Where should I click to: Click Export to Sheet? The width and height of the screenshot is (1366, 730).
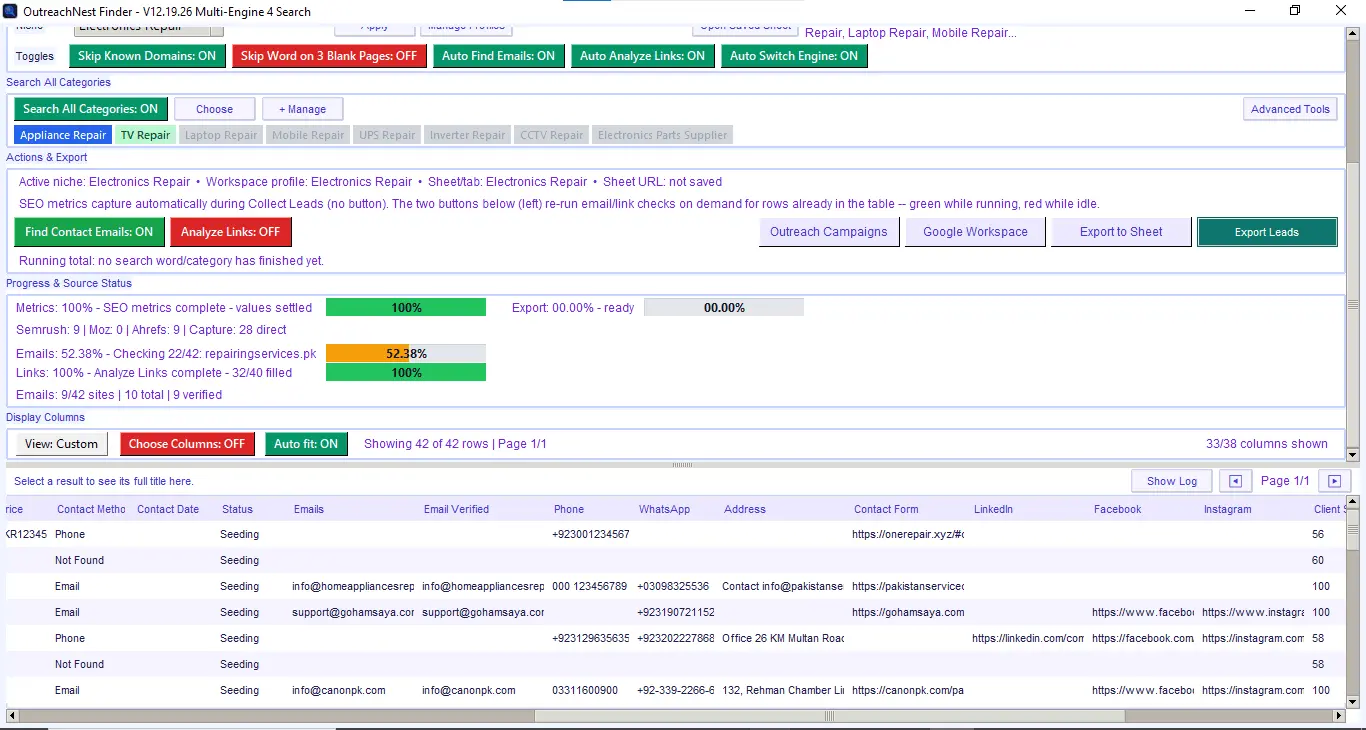tap(1121, 232)
